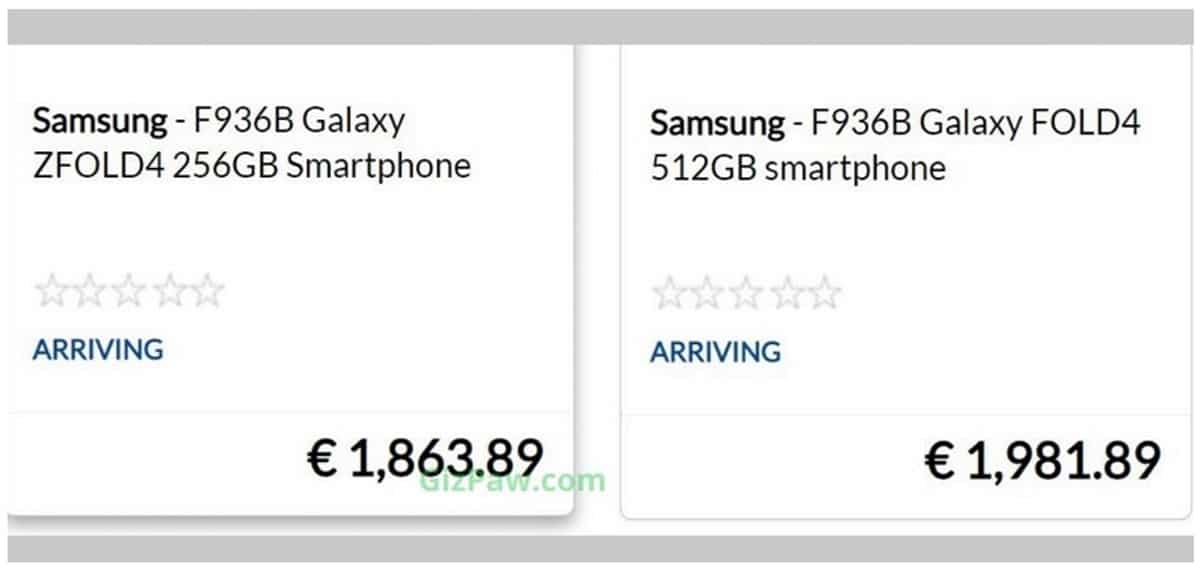
Task: Select the € 1,981.89 price
Action: pos(1041,462)
